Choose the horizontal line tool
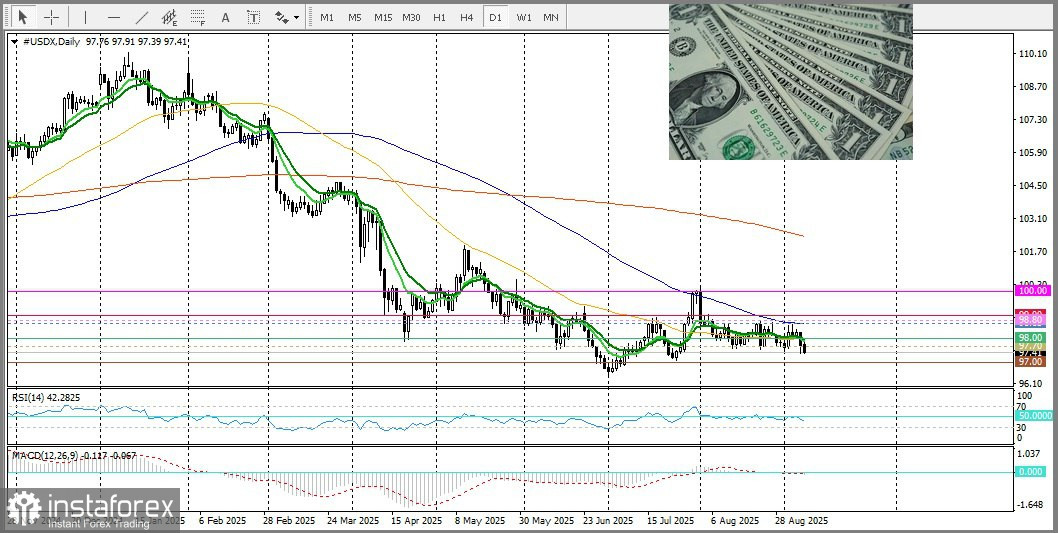The image size is (1058, 533). pyautogui.click(x=113, y=17)
